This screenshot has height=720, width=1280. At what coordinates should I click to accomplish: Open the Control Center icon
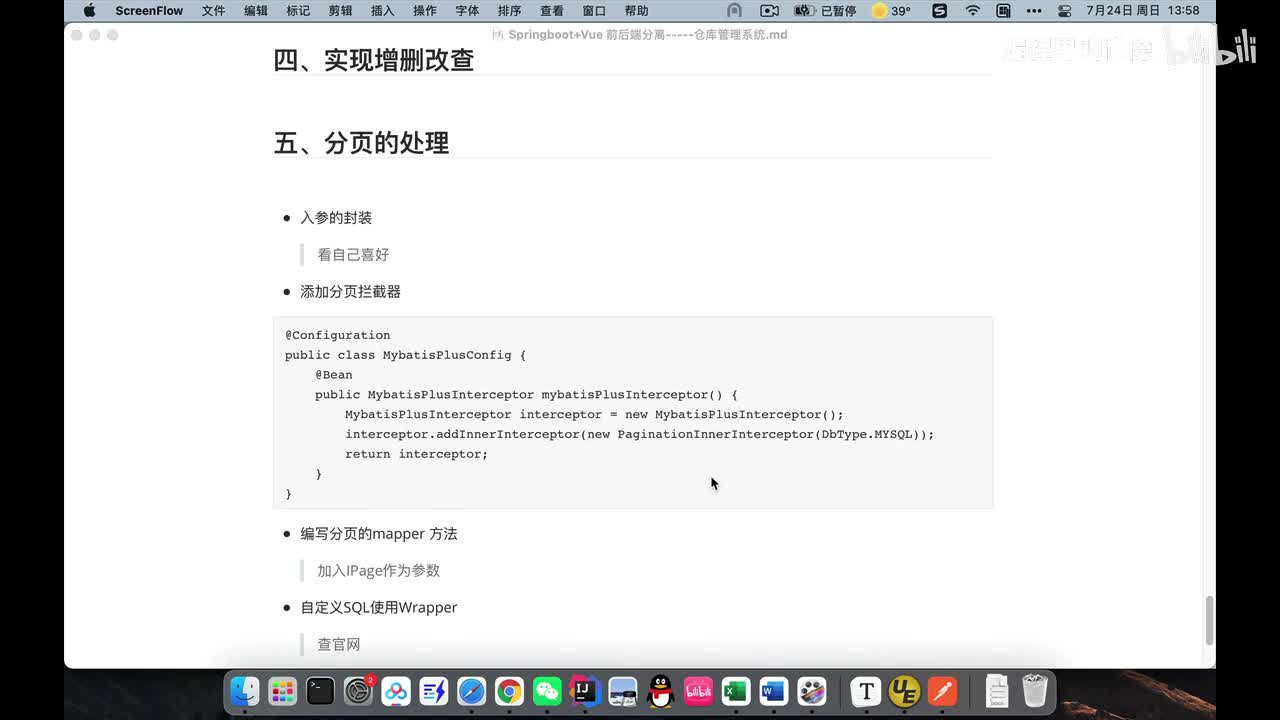(1064, 11)
